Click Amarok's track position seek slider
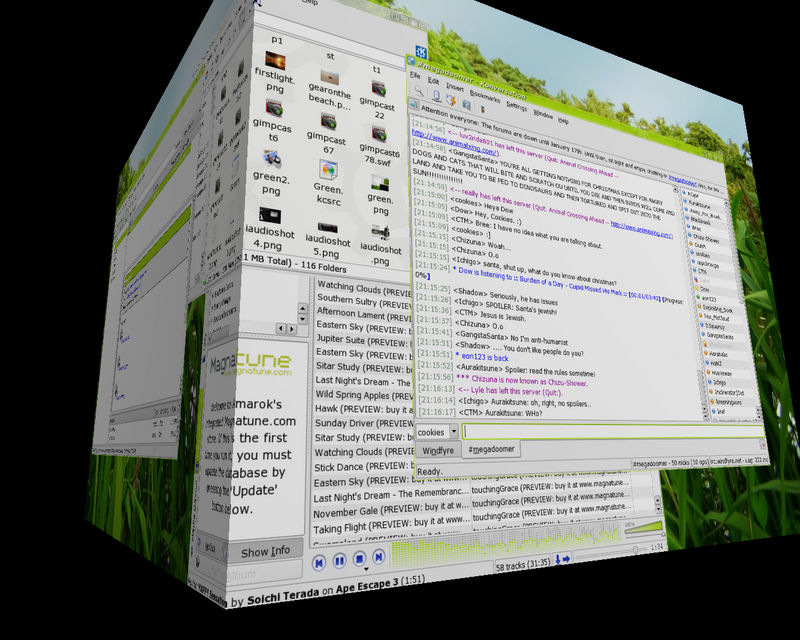800x640 pixels. click(x=612, y=552)
